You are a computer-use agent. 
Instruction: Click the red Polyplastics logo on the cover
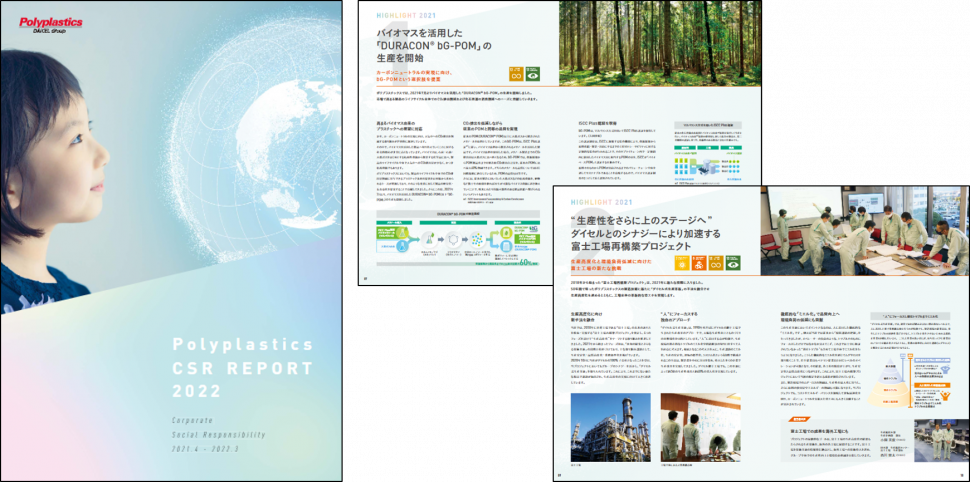[51, 22]
